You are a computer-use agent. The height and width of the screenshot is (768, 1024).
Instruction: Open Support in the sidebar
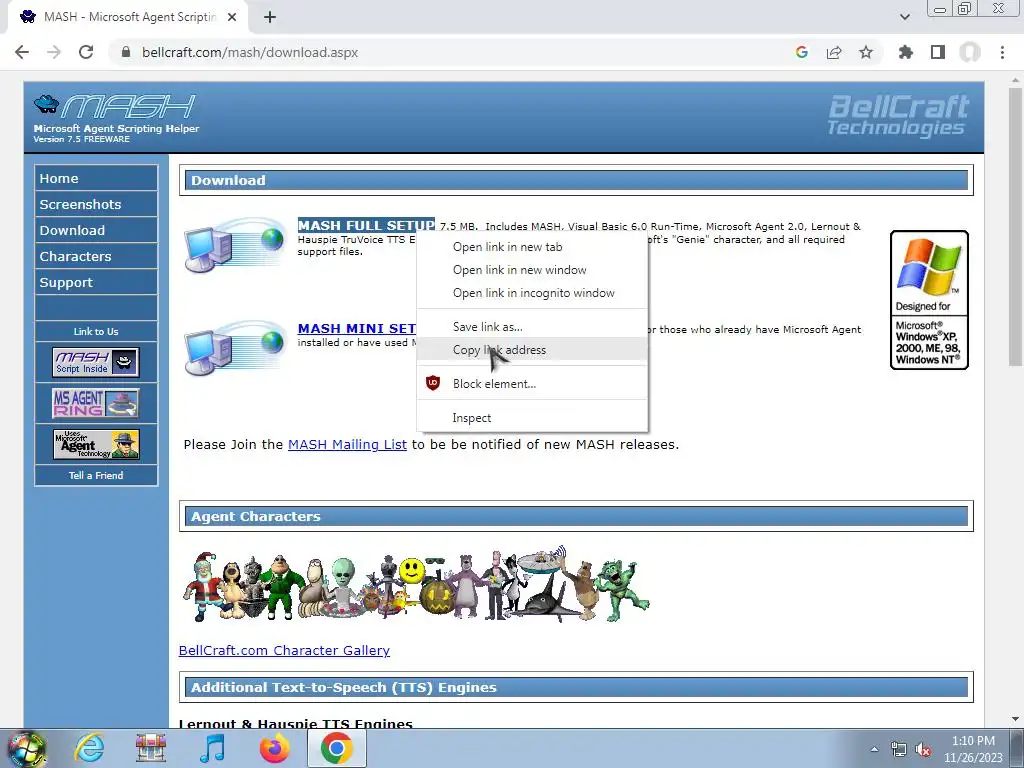[x=96, y=282]
